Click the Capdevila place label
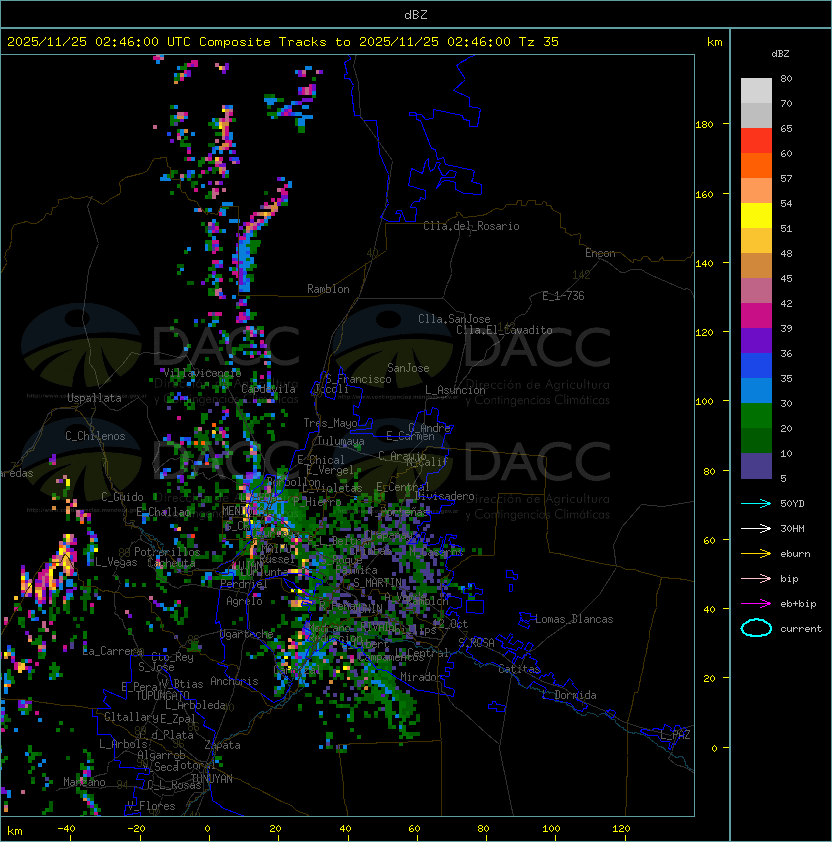The image size is (832, 842). (268, 389)
